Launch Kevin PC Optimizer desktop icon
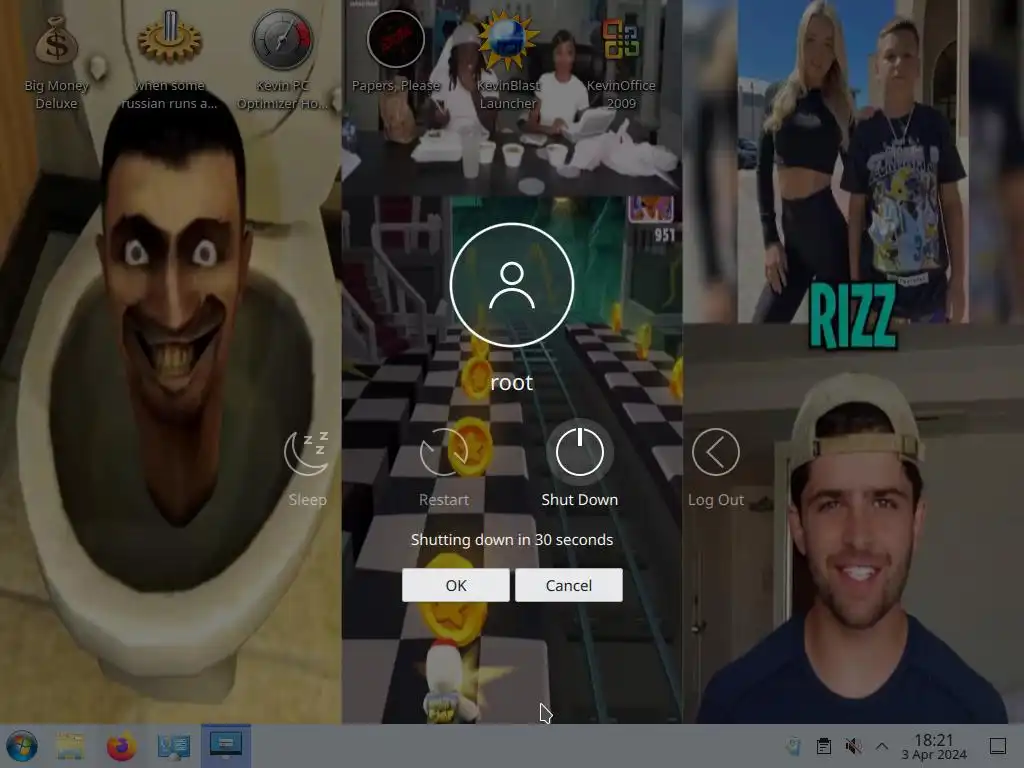Viewport: 1024px width, 768px height. (282, 62)
